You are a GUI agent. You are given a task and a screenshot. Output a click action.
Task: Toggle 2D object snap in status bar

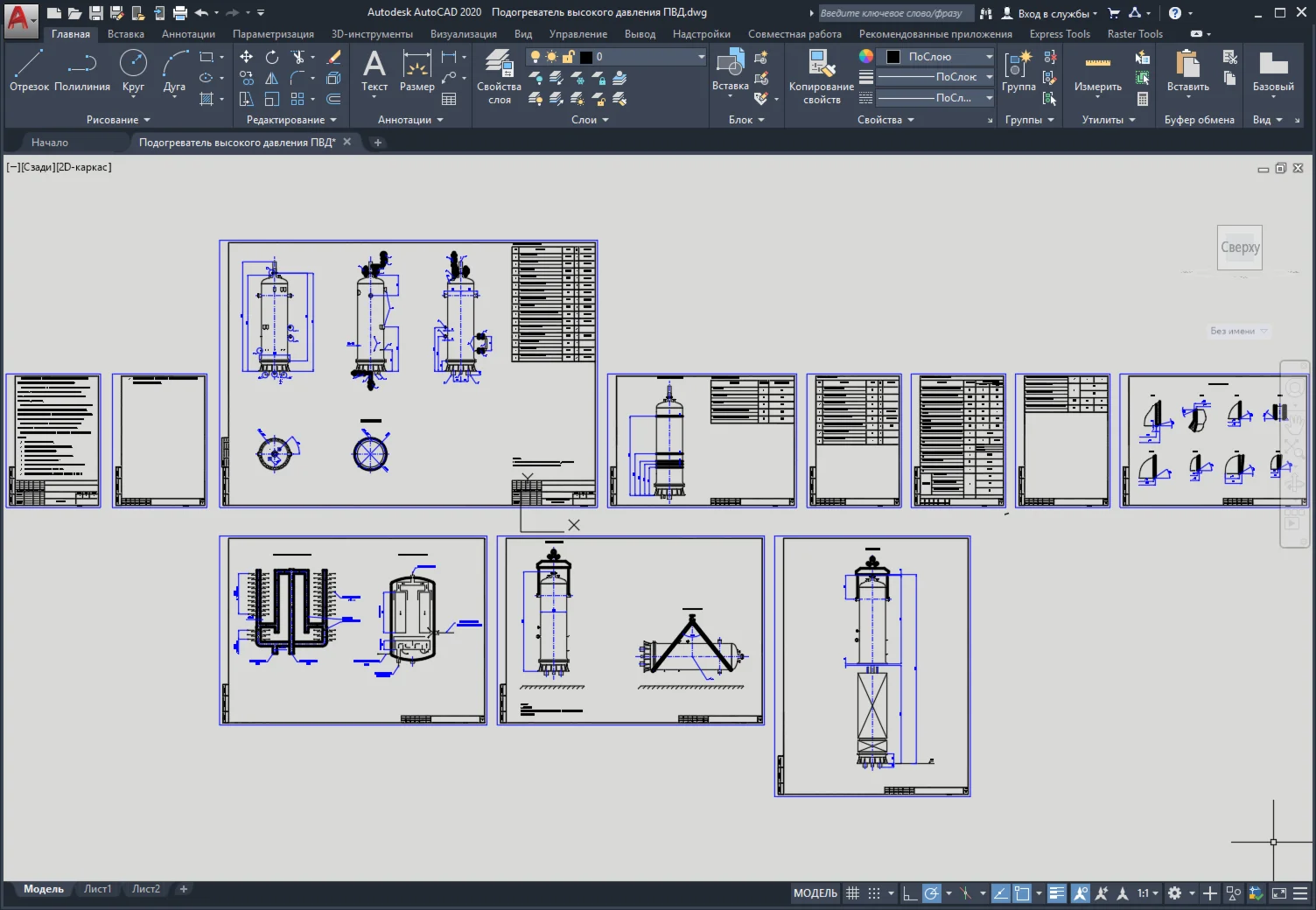click(x=1022, y=893)
